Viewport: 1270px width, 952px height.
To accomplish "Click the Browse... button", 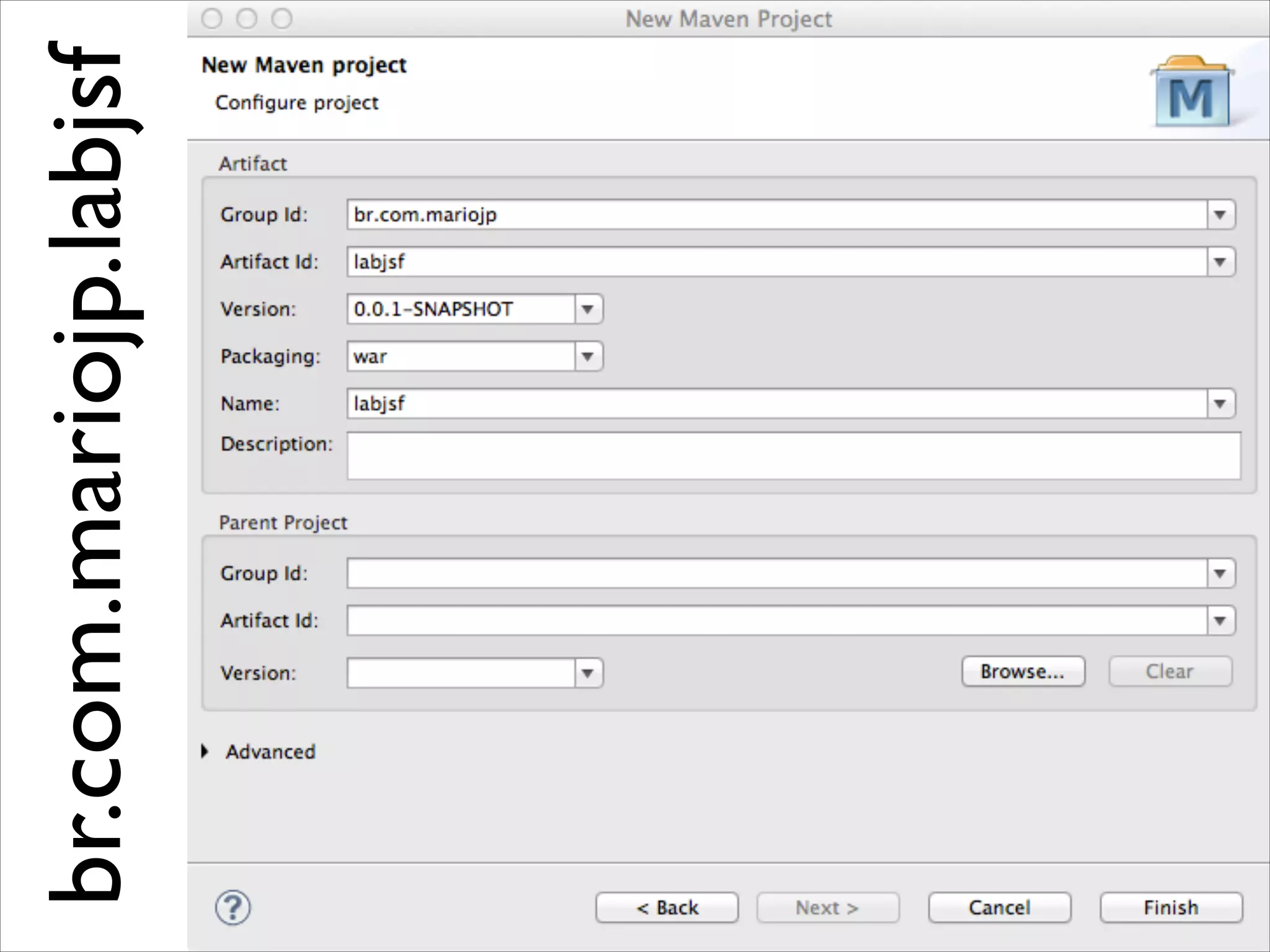I will click(1023, 672).
